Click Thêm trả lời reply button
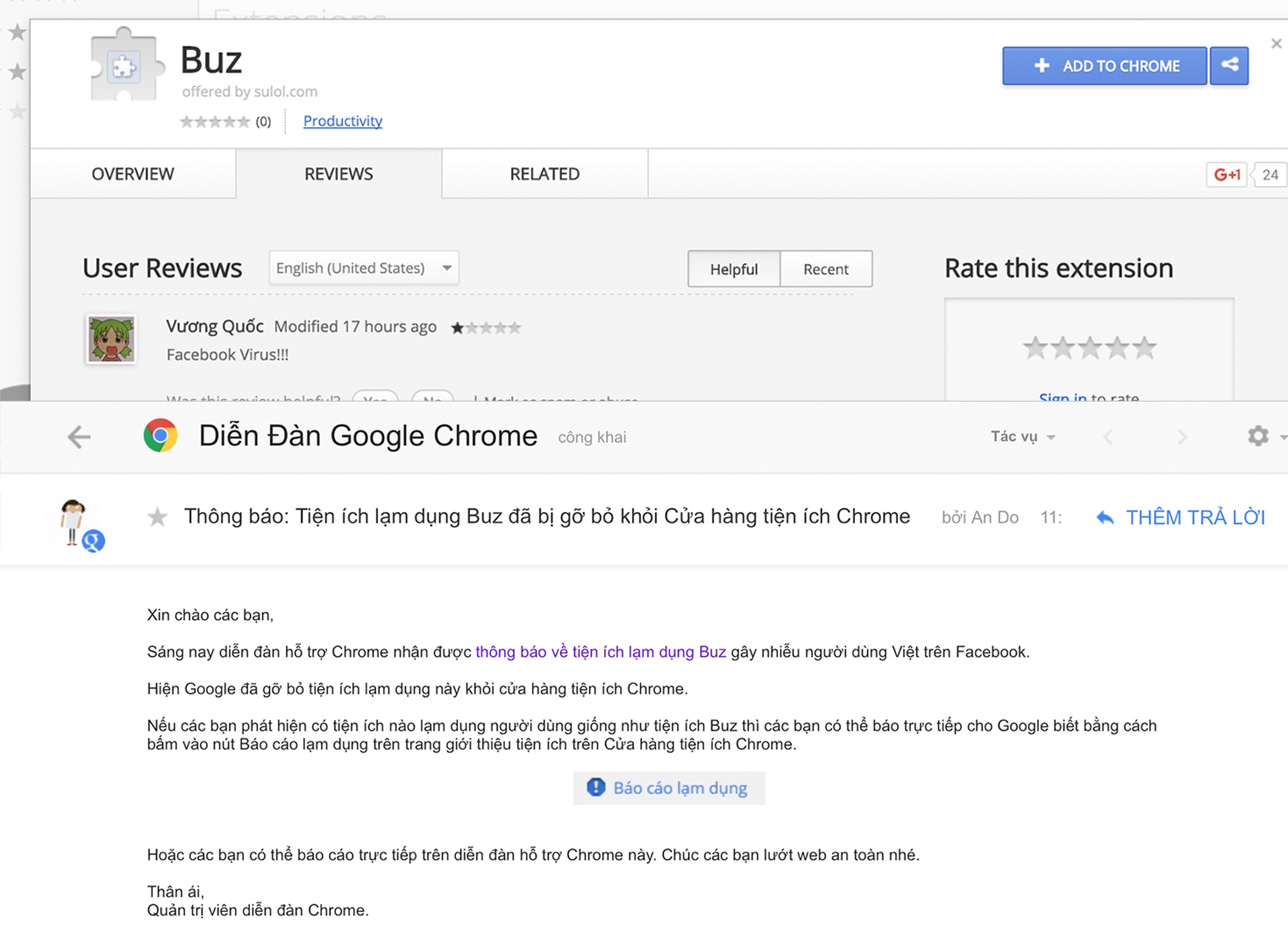This screenshot has height=947, width=1288. pos(1181,517)
